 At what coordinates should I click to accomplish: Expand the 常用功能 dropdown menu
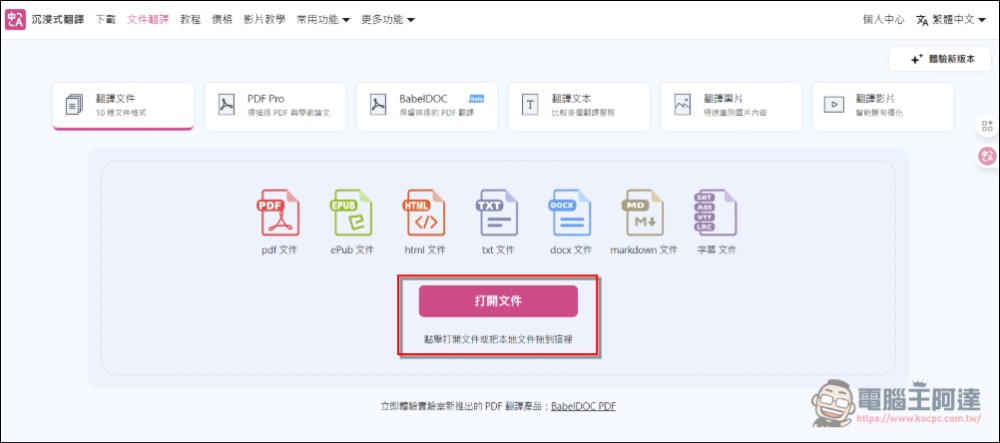323,20
